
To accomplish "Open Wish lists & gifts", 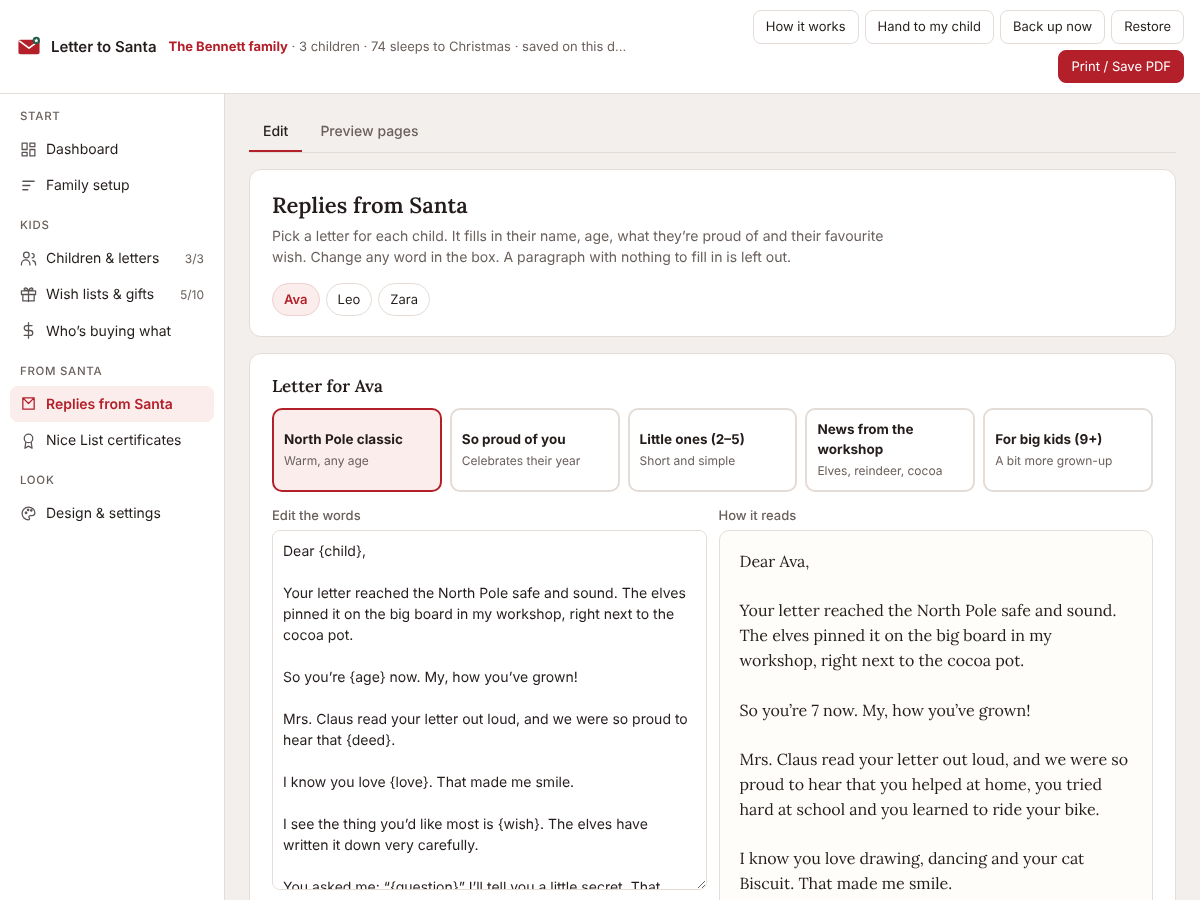I will coord(112,294).
